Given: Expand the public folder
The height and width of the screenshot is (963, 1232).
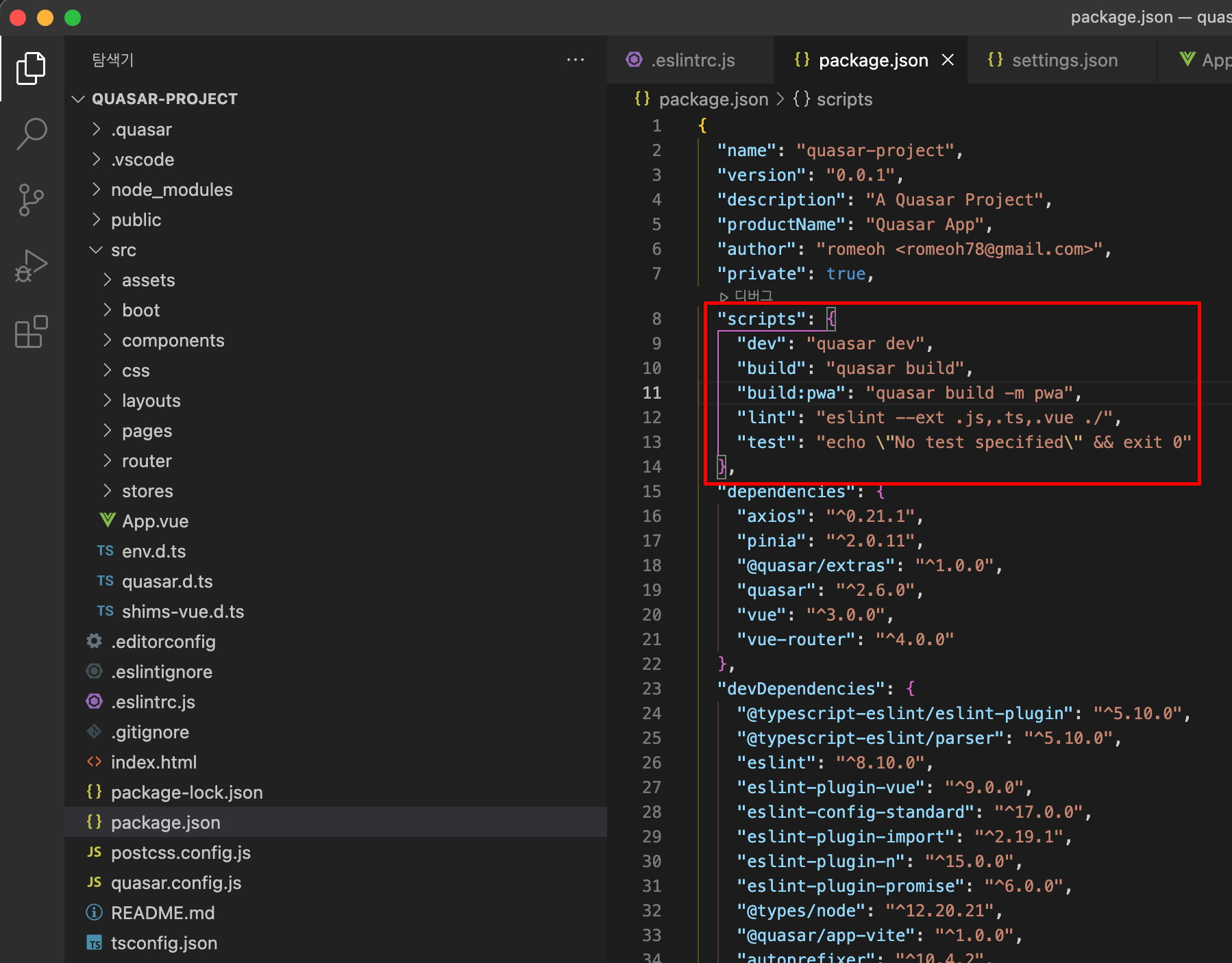Looking at the screenshot, I should pos(97,219).
